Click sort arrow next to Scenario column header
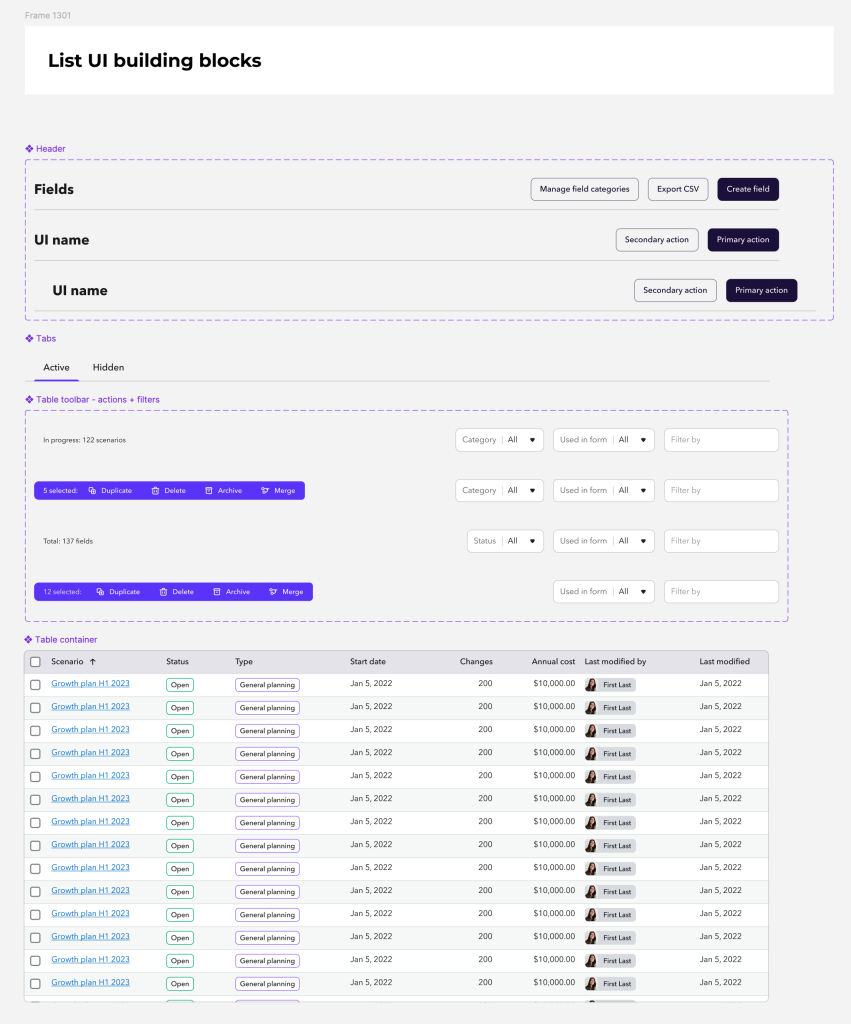This screenshot has height=1024, width=851. [93, 662]
